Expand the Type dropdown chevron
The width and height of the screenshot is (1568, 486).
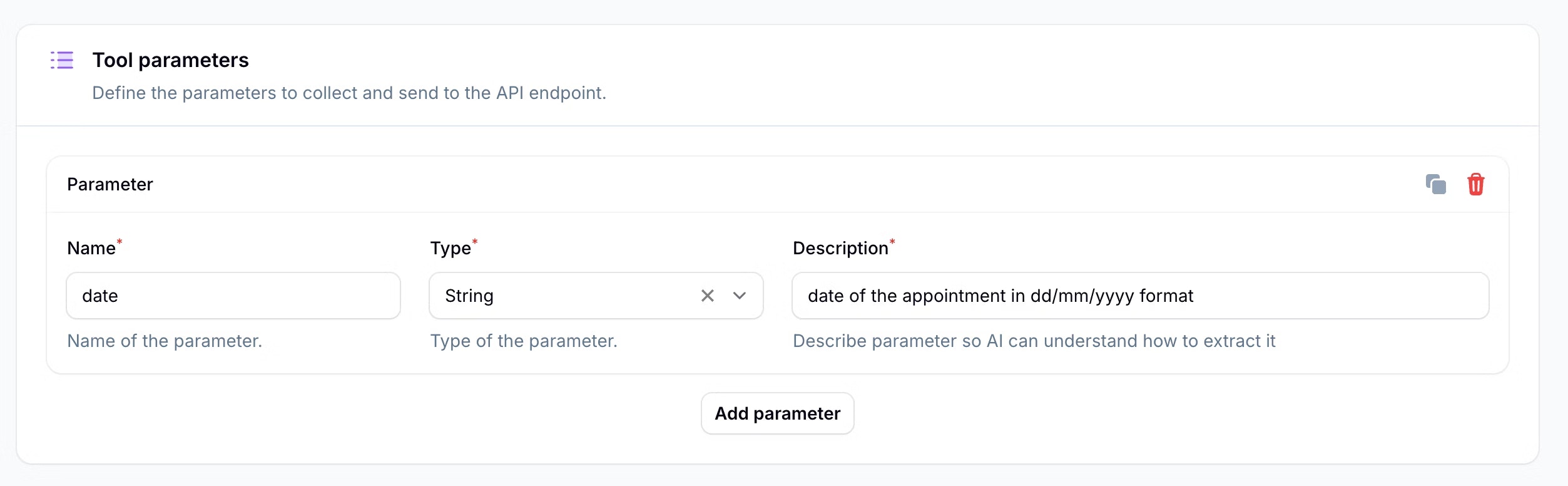point(740,296)
